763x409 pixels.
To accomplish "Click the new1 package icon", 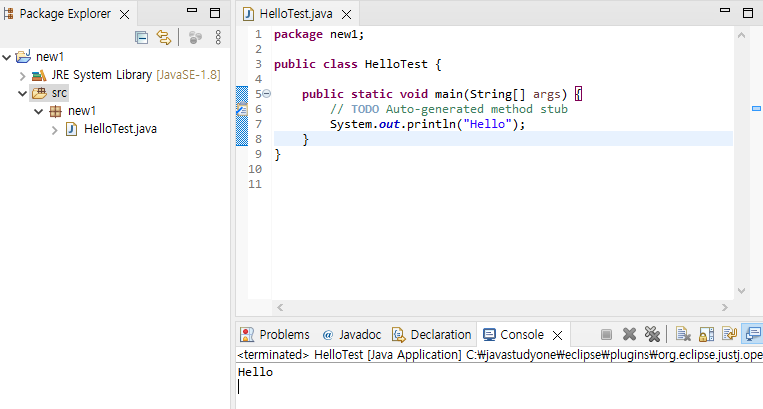I will click(x=55, y=111).
